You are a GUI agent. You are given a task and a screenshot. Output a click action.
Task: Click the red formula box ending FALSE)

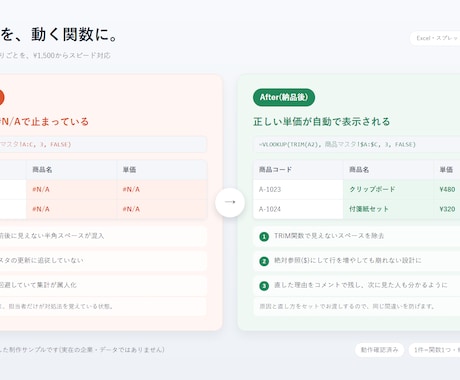click(103, 144)
